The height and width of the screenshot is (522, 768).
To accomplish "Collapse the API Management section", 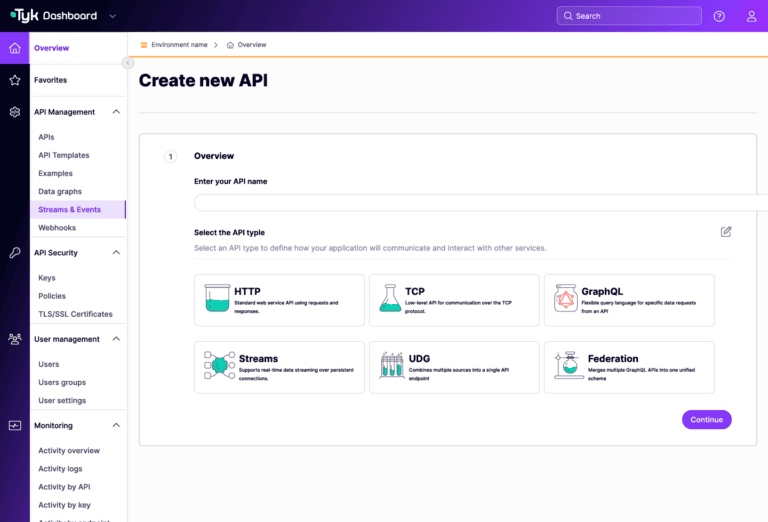I will click(116, 112).
